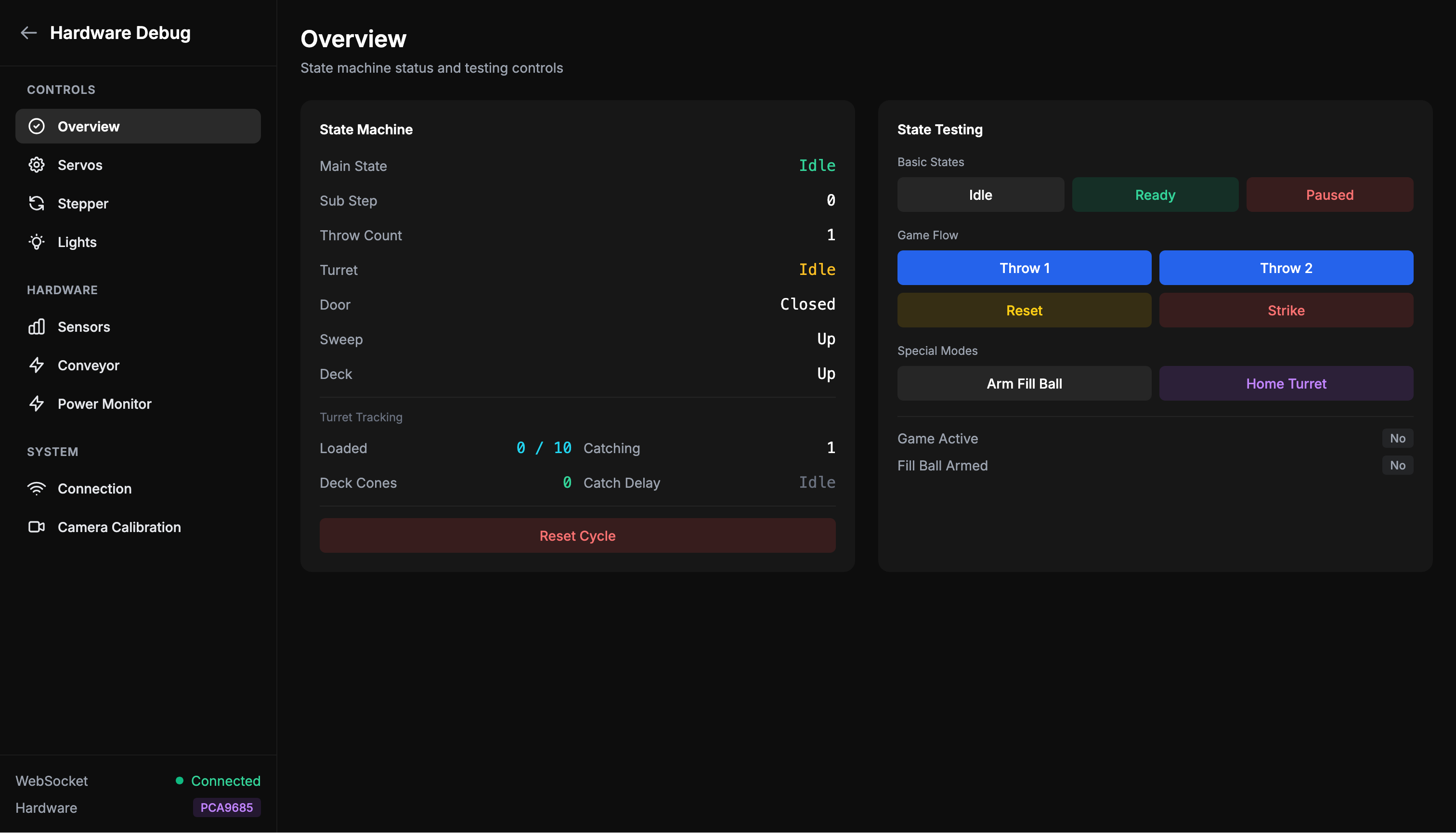
Task: Click the back arrow icon
Action: [28, 33]
